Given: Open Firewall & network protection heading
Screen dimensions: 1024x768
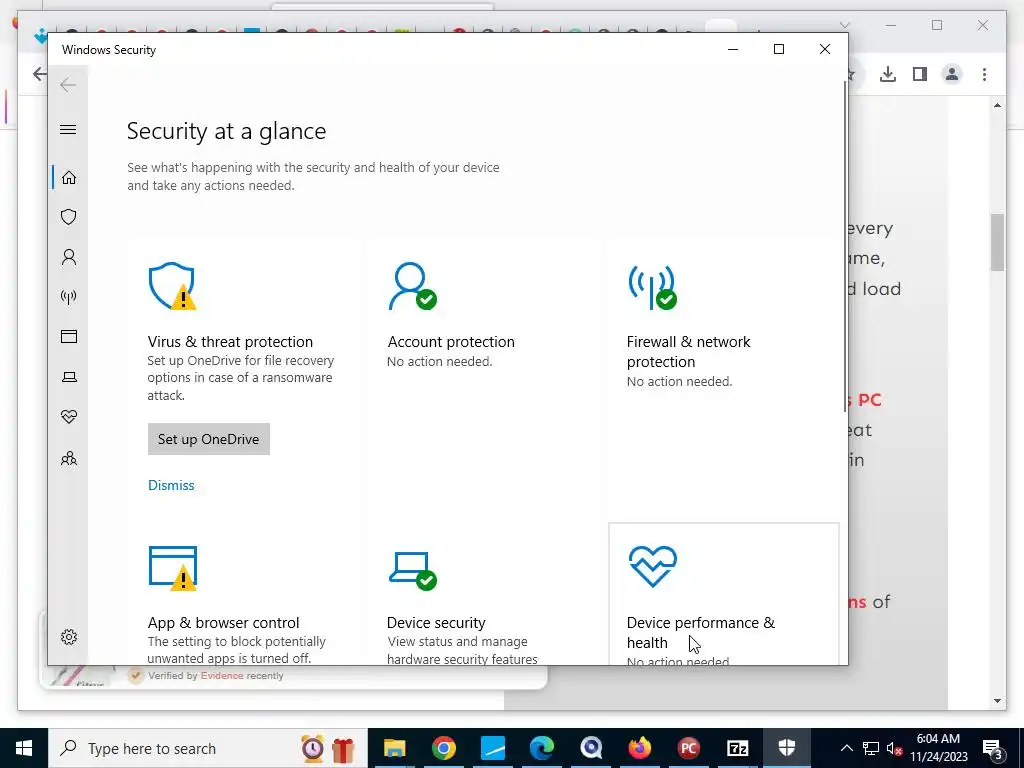Looking at the screenshot, I should click(x=688, y=351).
